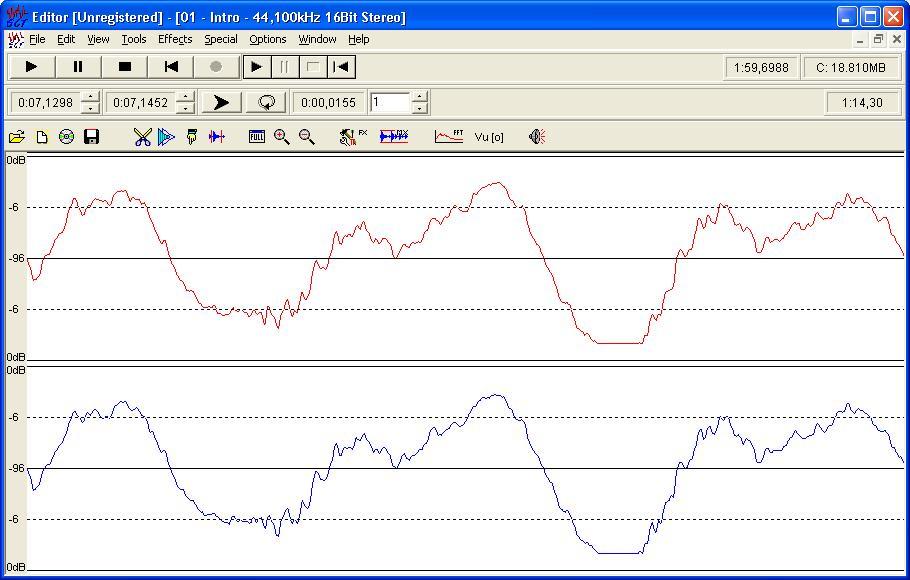Open the Special menu
Screen dimensions: 910x580
[x=221, y=39]
